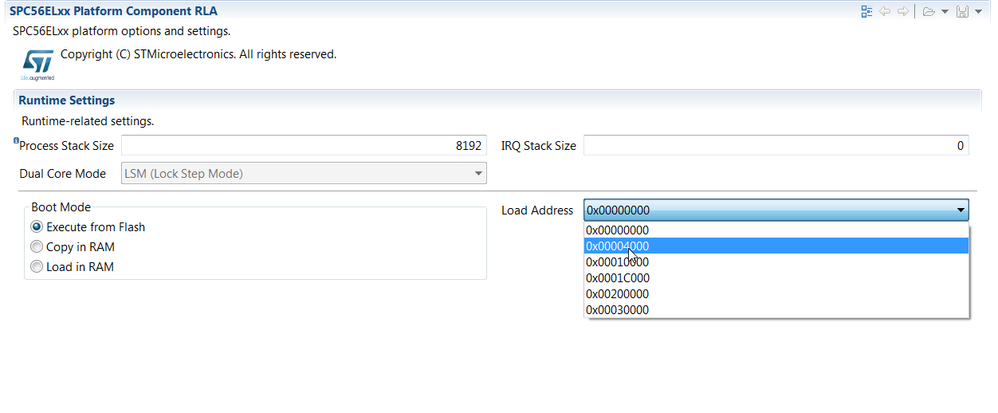Choose load address 0x00010000
This screenshot has height=413, width=998.
point(777,262)
